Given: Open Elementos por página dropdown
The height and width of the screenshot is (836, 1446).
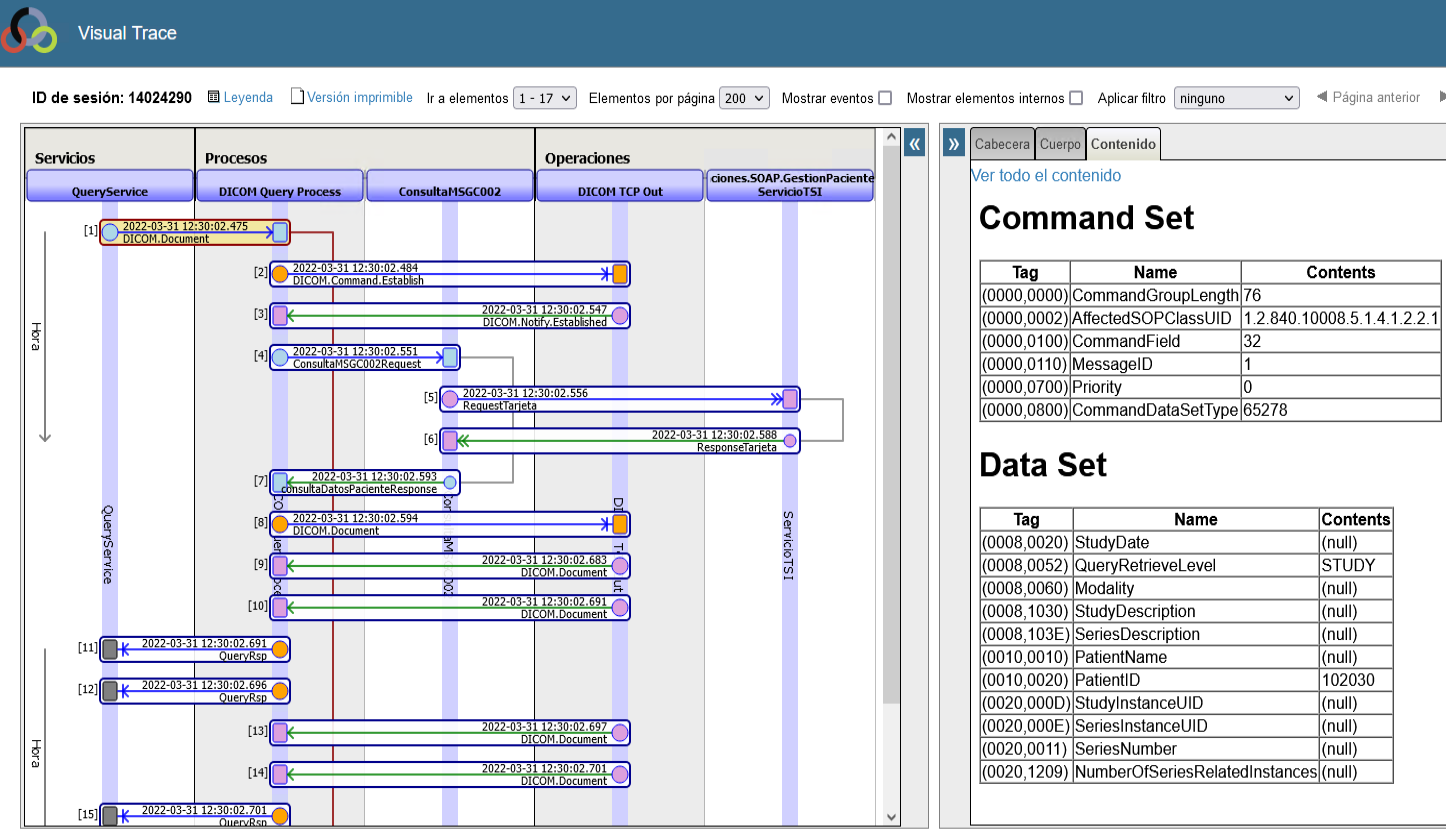Looking at the screenshot, I should pyautogui.click(x=744, y=98).
